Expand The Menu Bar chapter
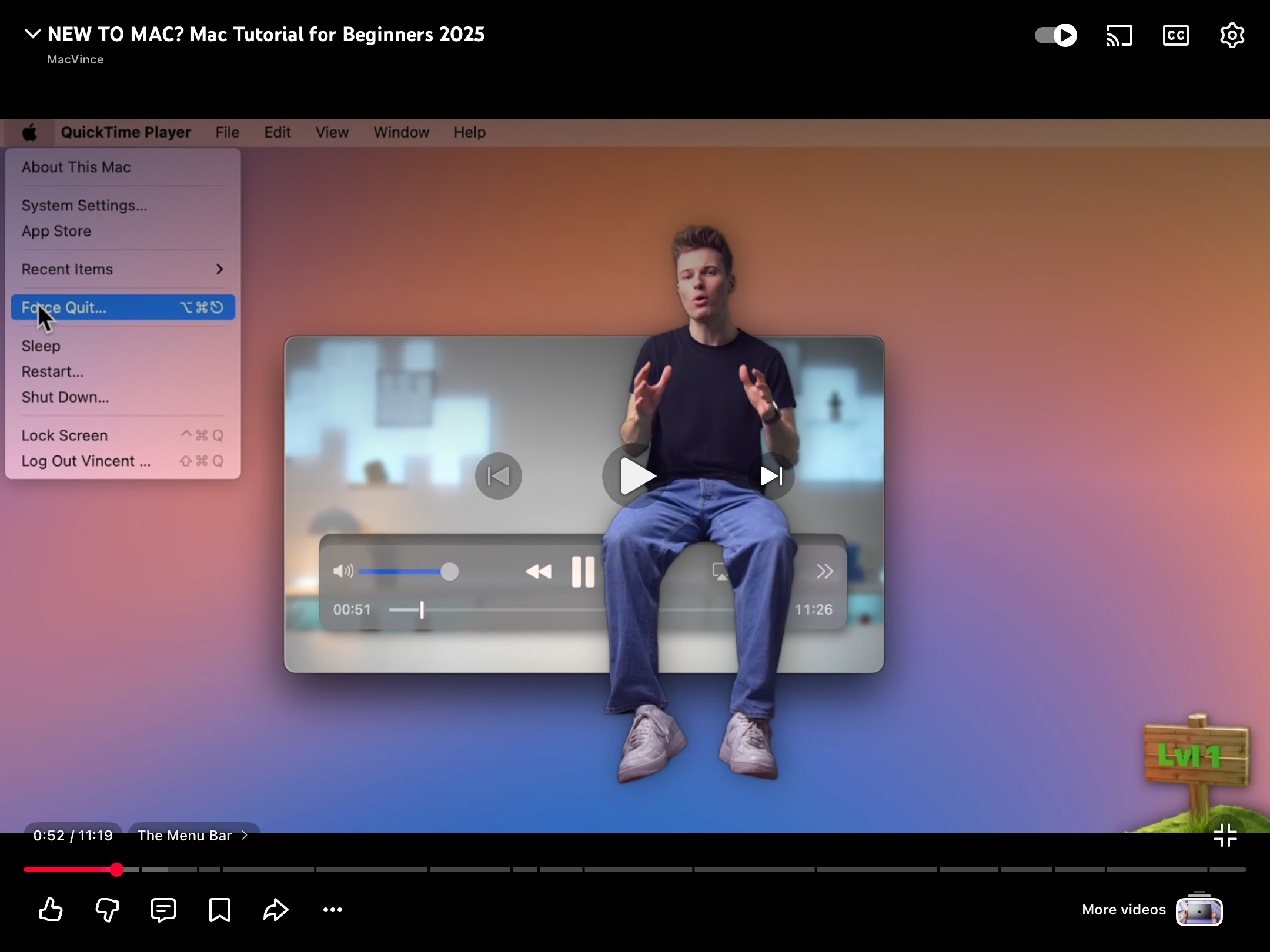1270x952 pixels. [x=193, y=835]
